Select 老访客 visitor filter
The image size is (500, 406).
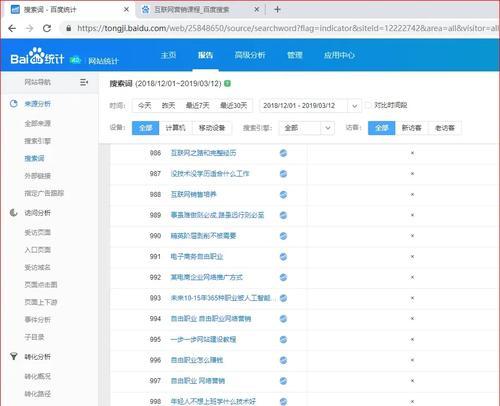(445, 128)
